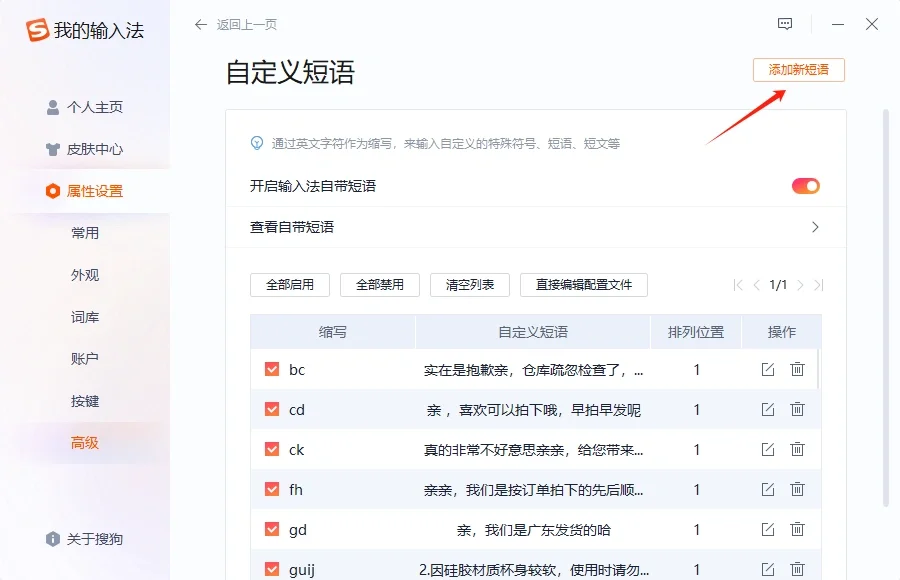Click the page vertical scrollbar
This screenshot has width=900, height=580.
(x=886, y=308)
